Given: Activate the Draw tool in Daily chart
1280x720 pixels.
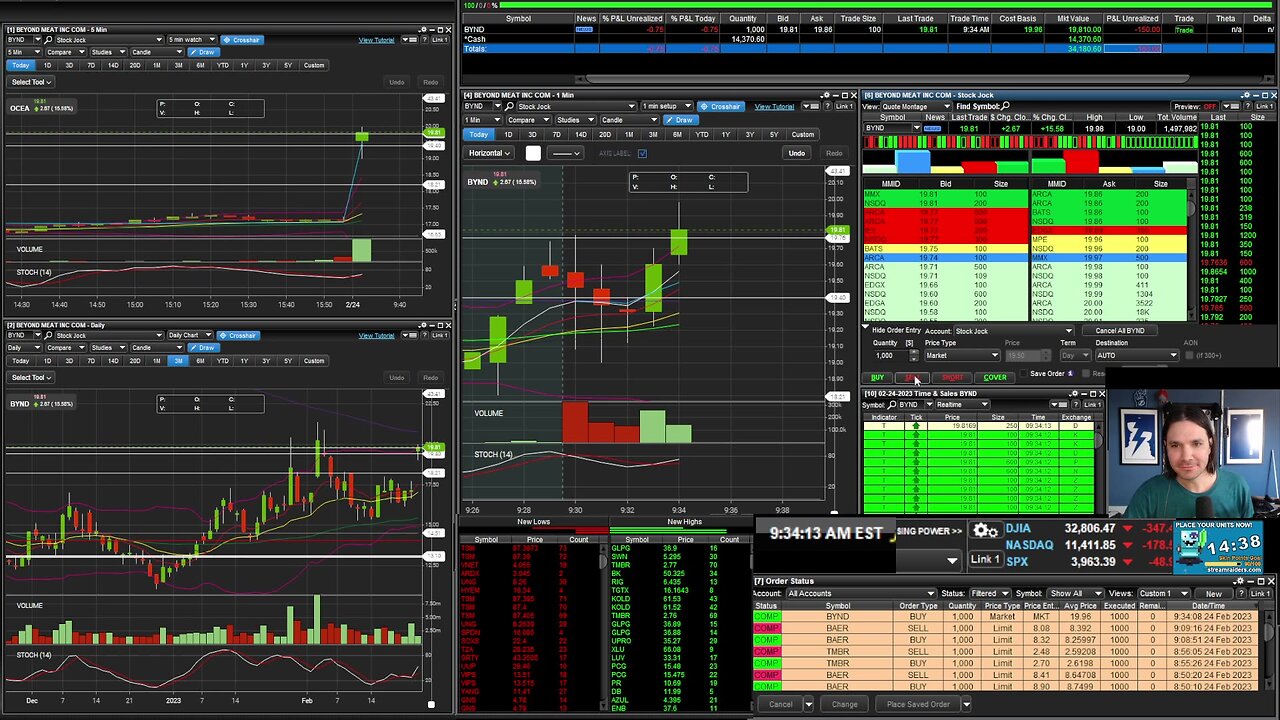Looking at the screenshot, I should click(x=202, y=347).
